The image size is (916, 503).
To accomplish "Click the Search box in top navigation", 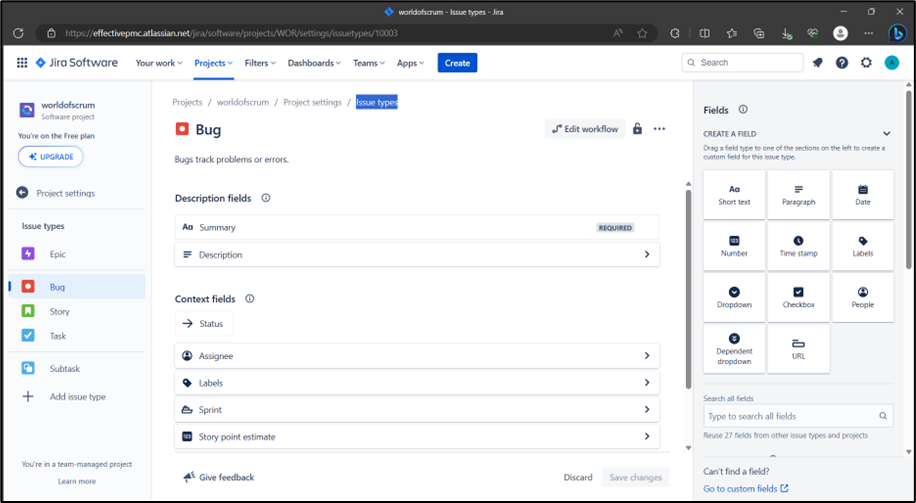I will (x=742, y=63).
